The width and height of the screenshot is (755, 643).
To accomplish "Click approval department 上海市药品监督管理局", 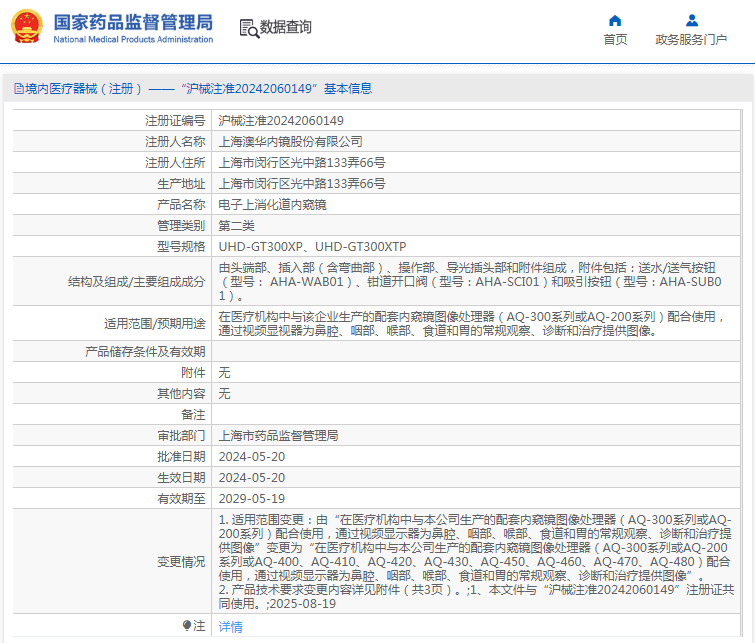I will click(x=278, y=436).
